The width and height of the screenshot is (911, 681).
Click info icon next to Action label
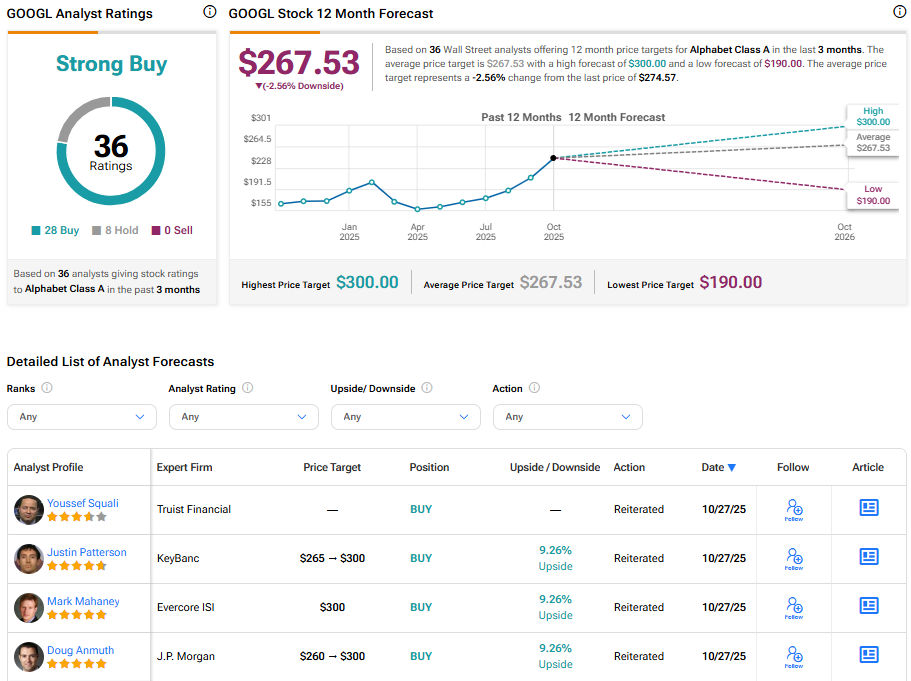534,388
